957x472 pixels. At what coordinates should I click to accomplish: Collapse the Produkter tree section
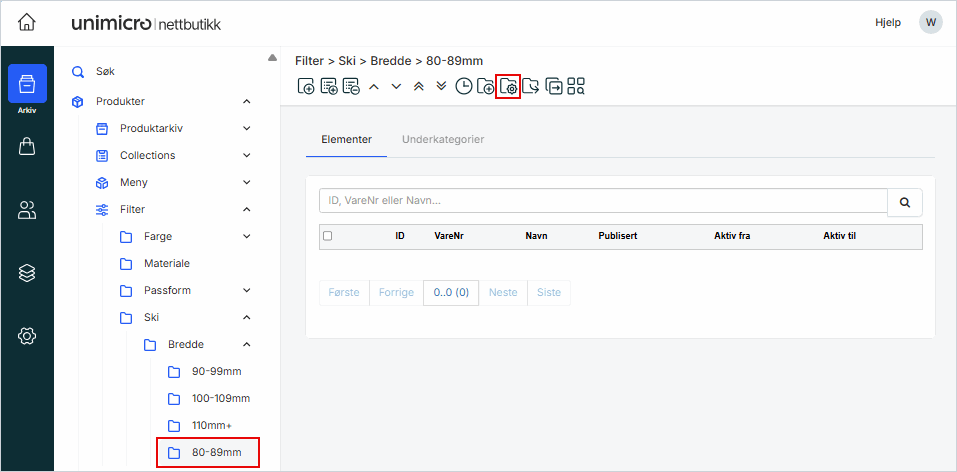coord(246,101)
